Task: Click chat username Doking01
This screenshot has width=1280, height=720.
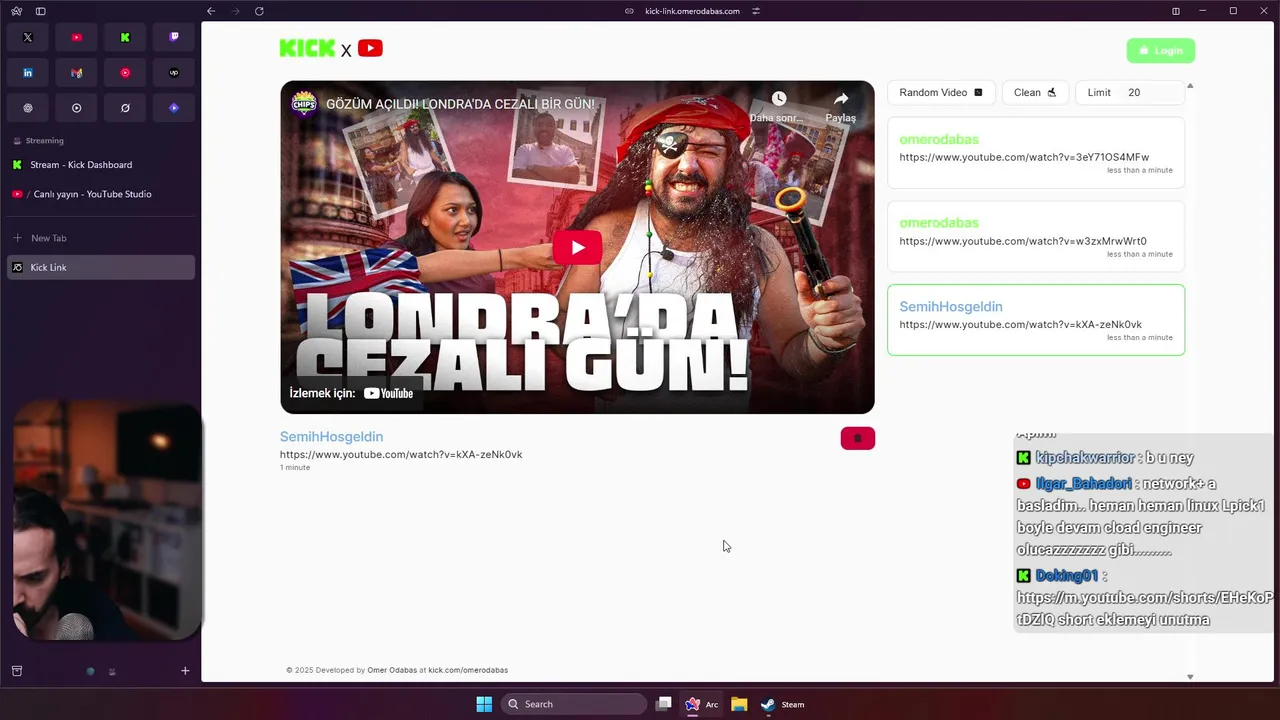Action: tap(1067, 576)
